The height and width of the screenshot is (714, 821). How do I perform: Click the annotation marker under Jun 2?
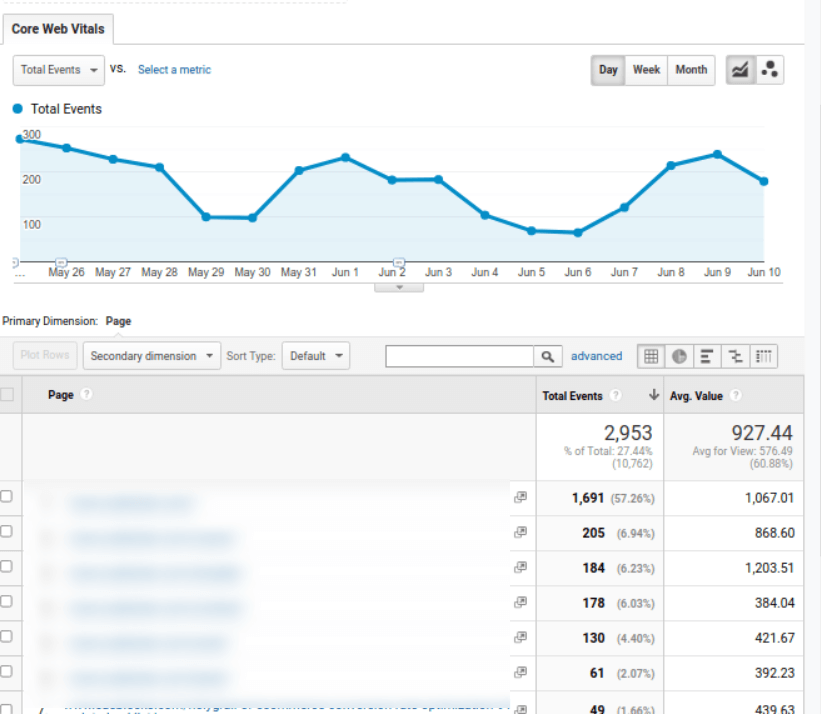tap(399, 263)
